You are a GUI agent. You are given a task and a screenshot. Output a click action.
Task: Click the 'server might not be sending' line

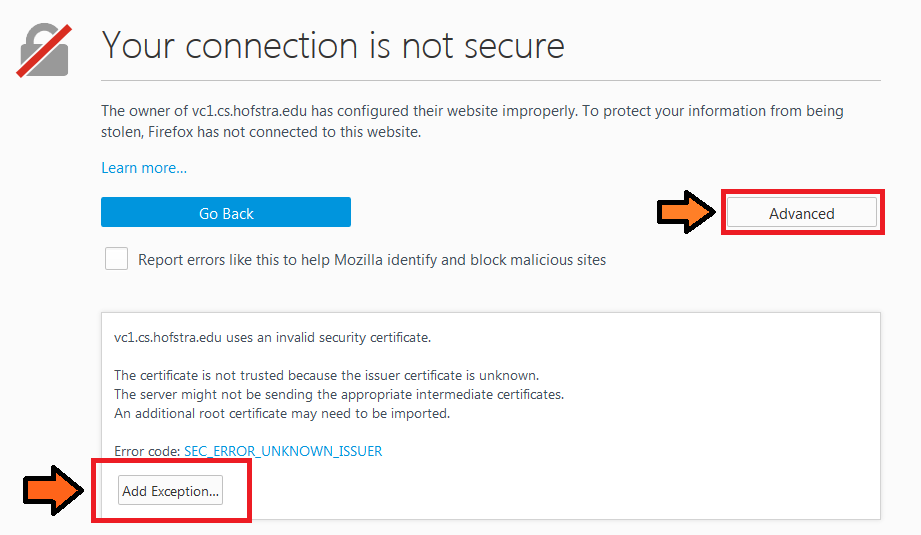click(338, 394)
